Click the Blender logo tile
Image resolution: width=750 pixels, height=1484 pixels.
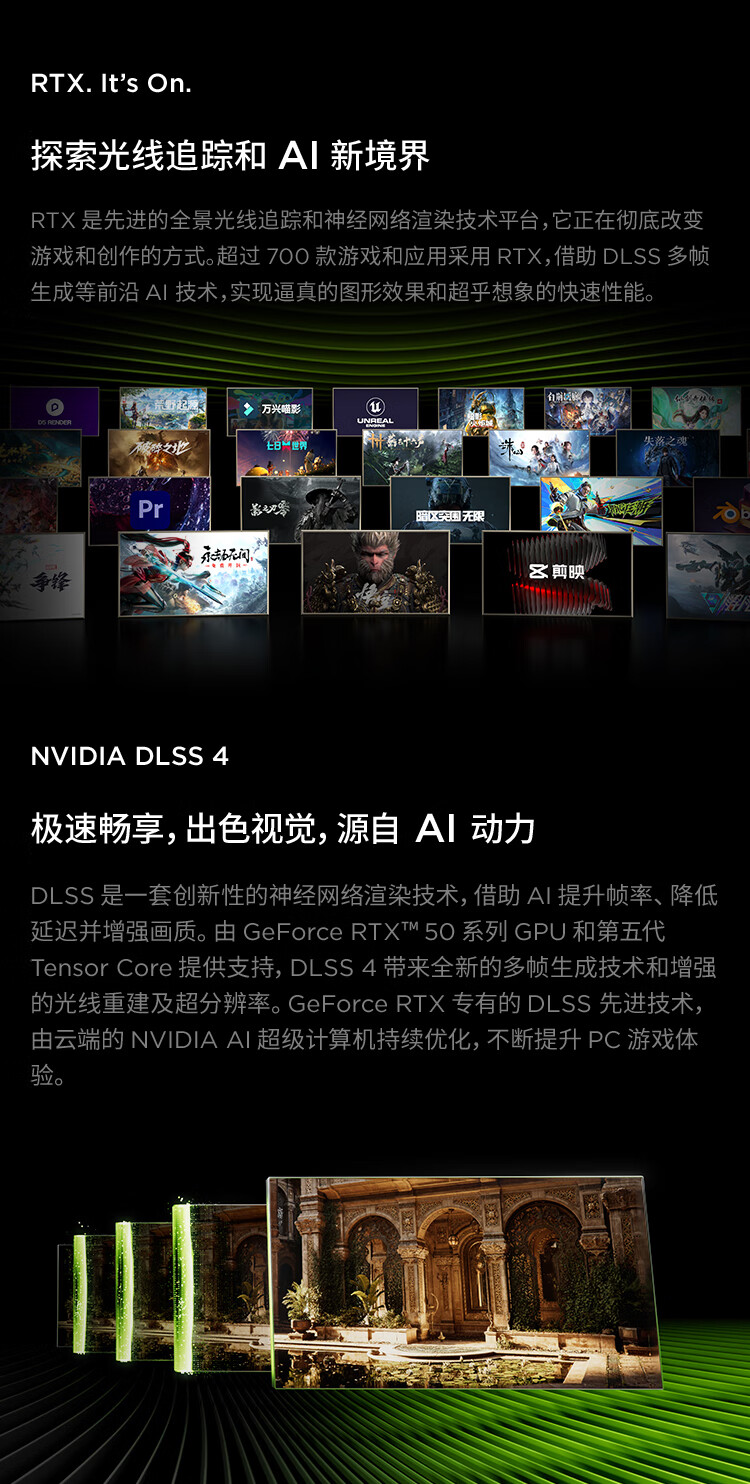(722, 505)
